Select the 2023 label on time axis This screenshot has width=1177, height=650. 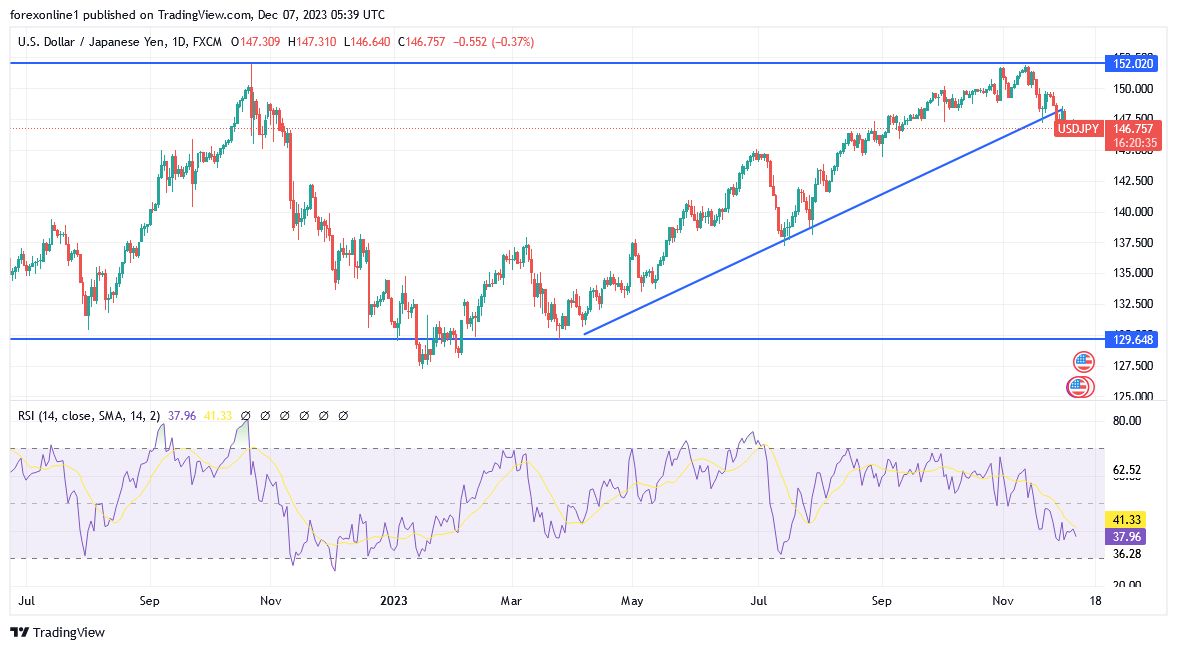(x=392, y=601)
